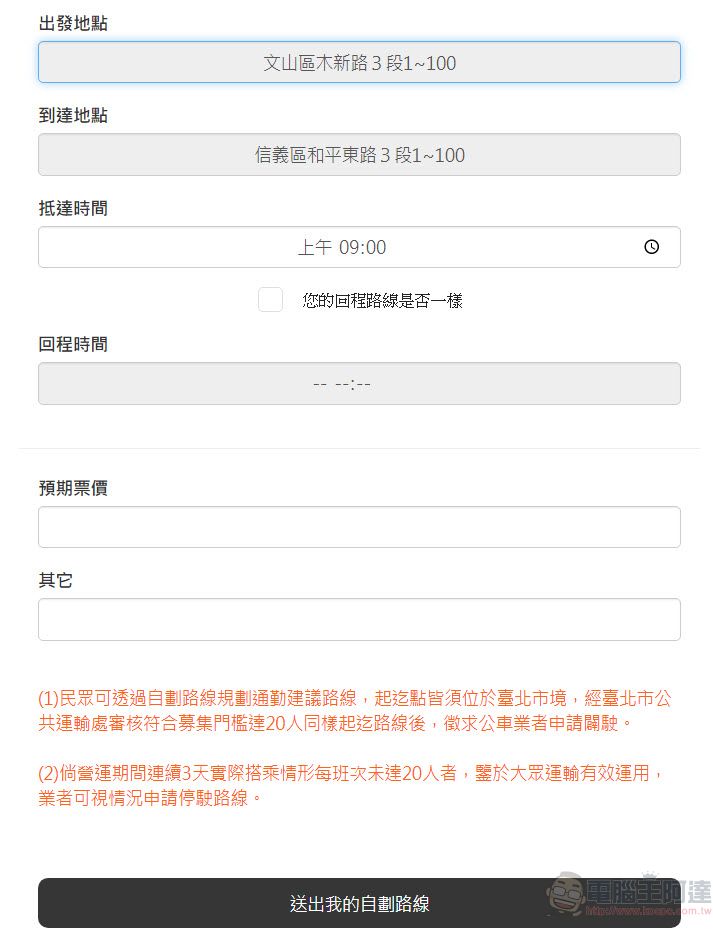
Task: Open the arrival time clock picker icon
Action: click(651, 246)
